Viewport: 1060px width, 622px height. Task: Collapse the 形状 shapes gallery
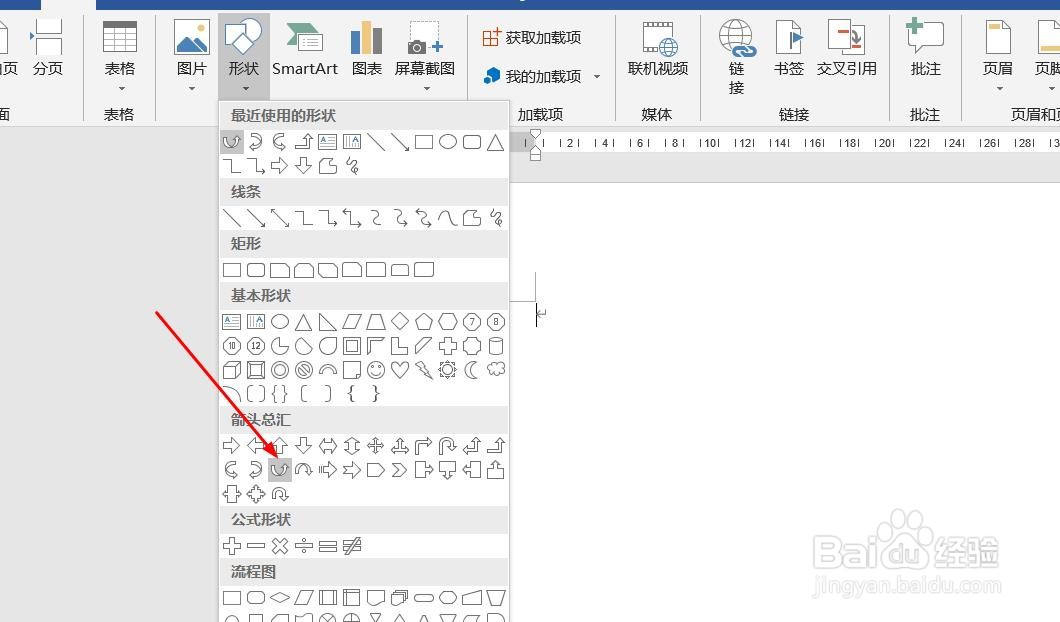(x=243, y=57)
